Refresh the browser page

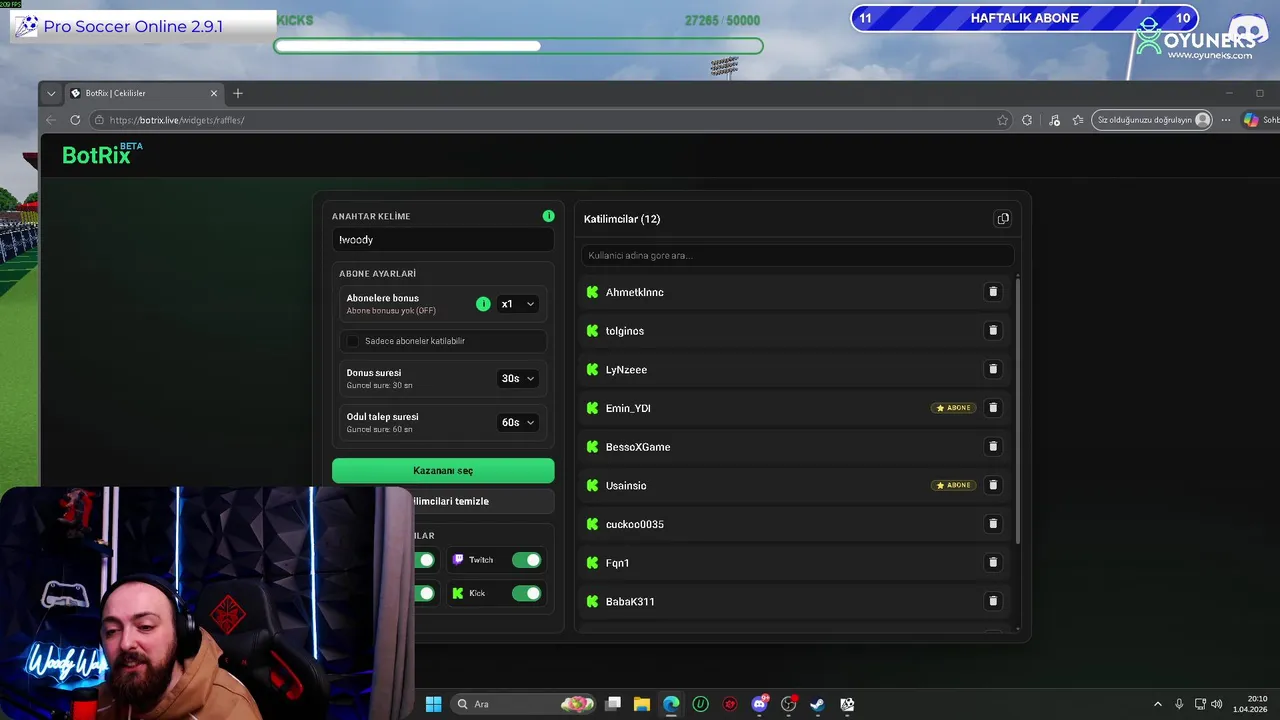(75, 120)
